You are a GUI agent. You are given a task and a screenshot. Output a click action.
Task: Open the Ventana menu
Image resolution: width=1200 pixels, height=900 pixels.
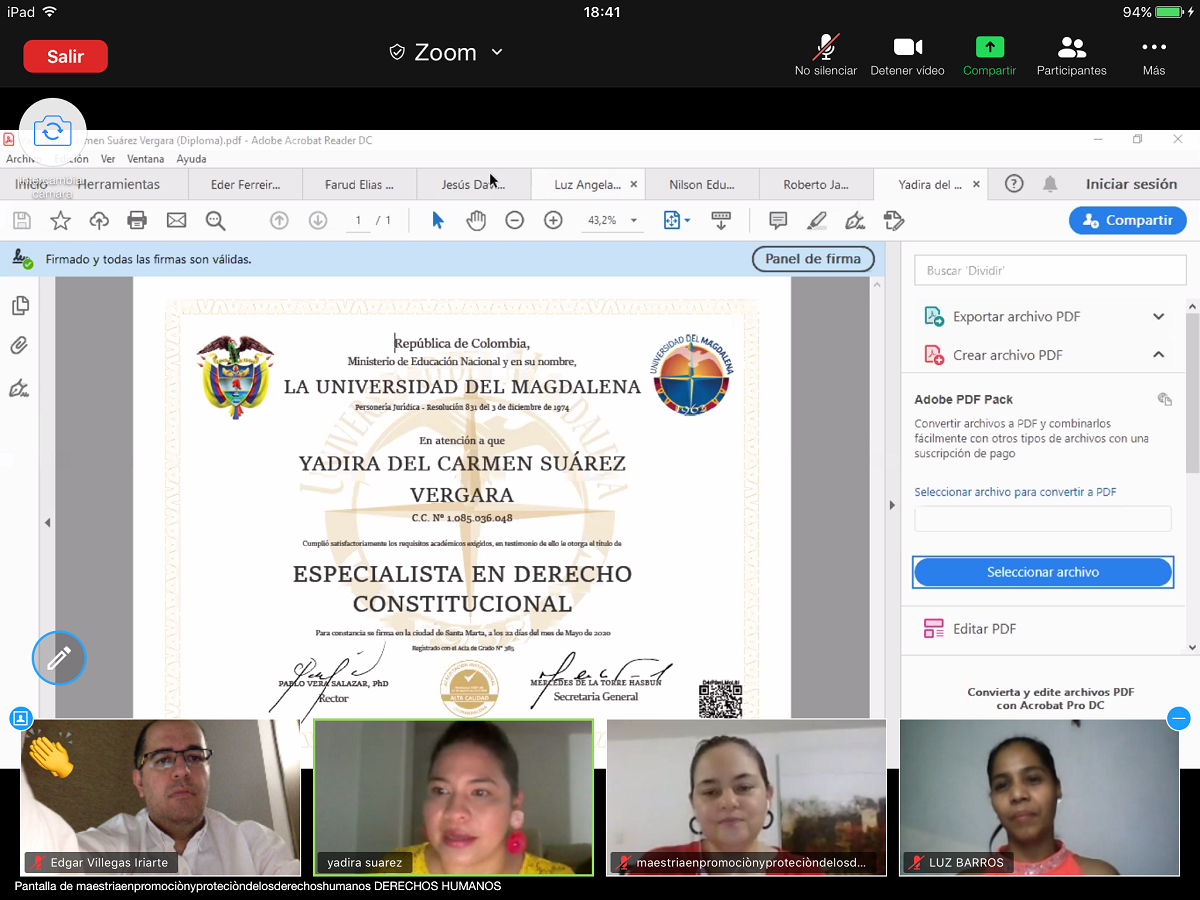[145, 158]
